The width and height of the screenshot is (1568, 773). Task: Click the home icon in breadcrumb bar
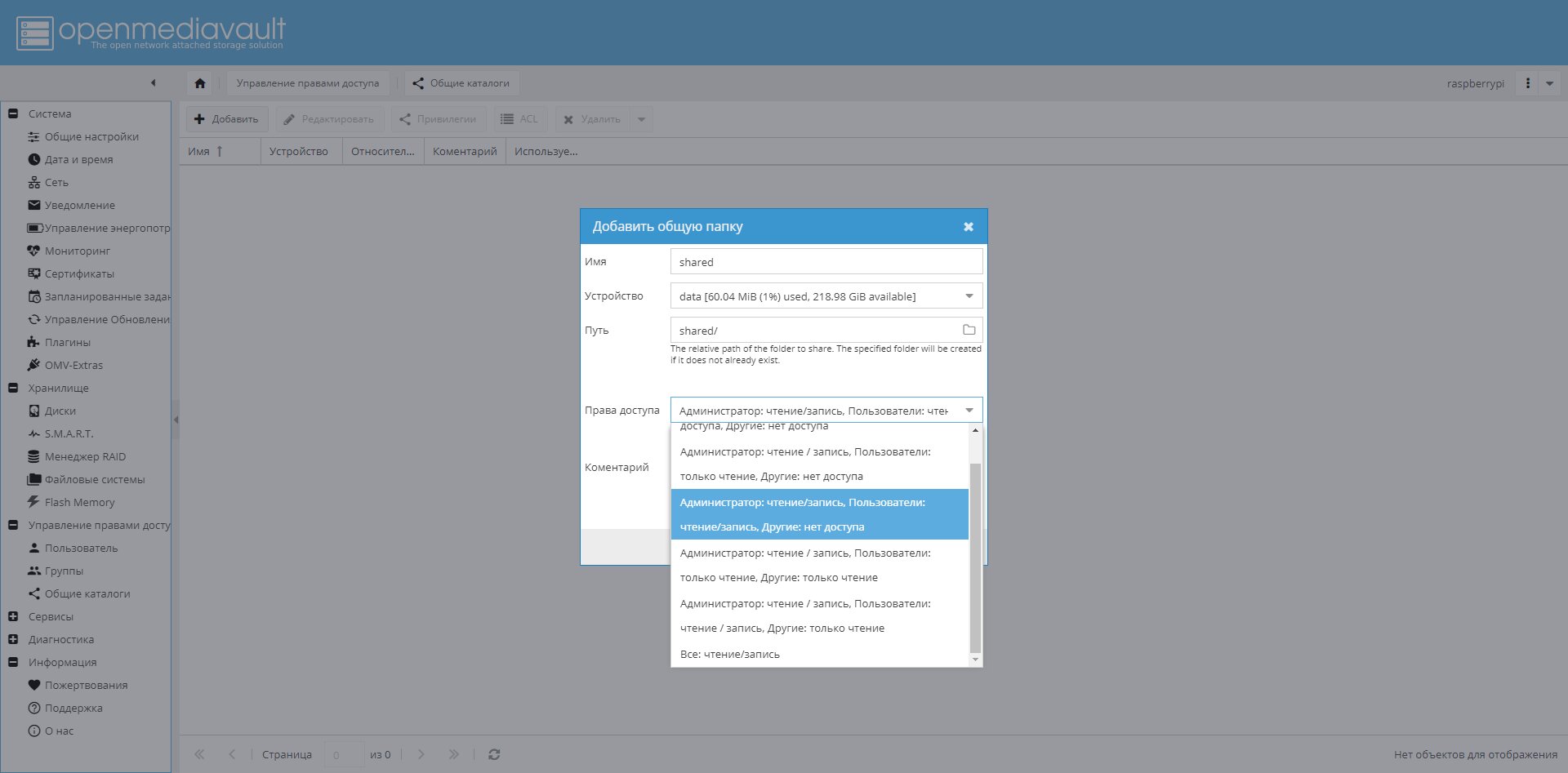(200, 83)
